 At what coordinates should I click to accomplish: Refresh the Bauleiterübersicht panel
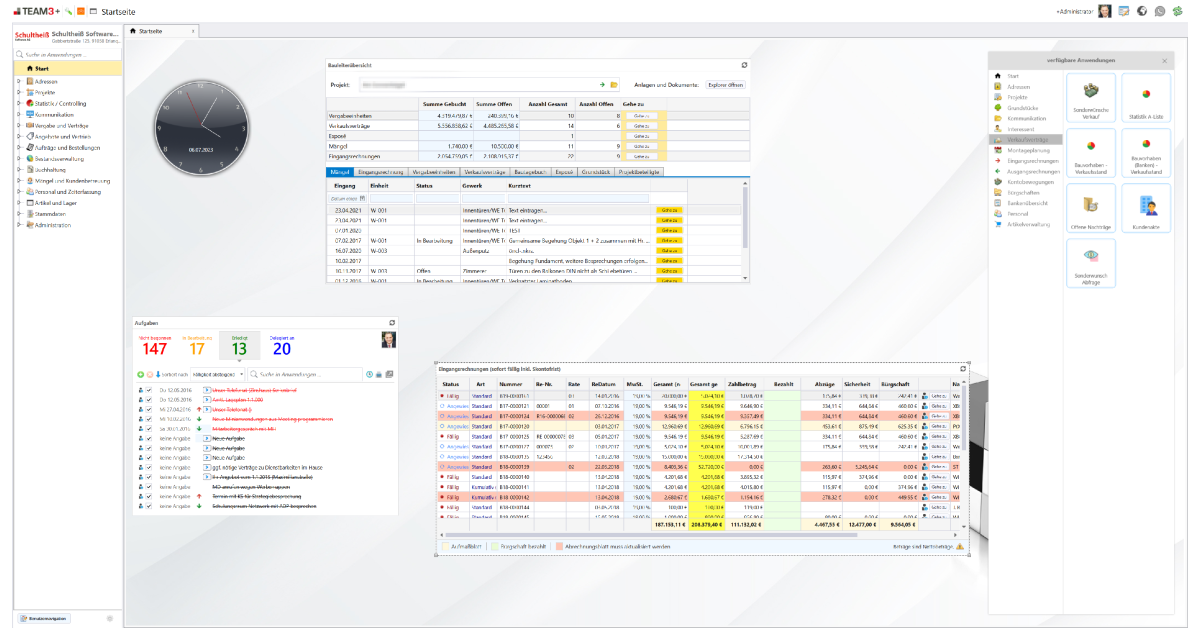744,64
